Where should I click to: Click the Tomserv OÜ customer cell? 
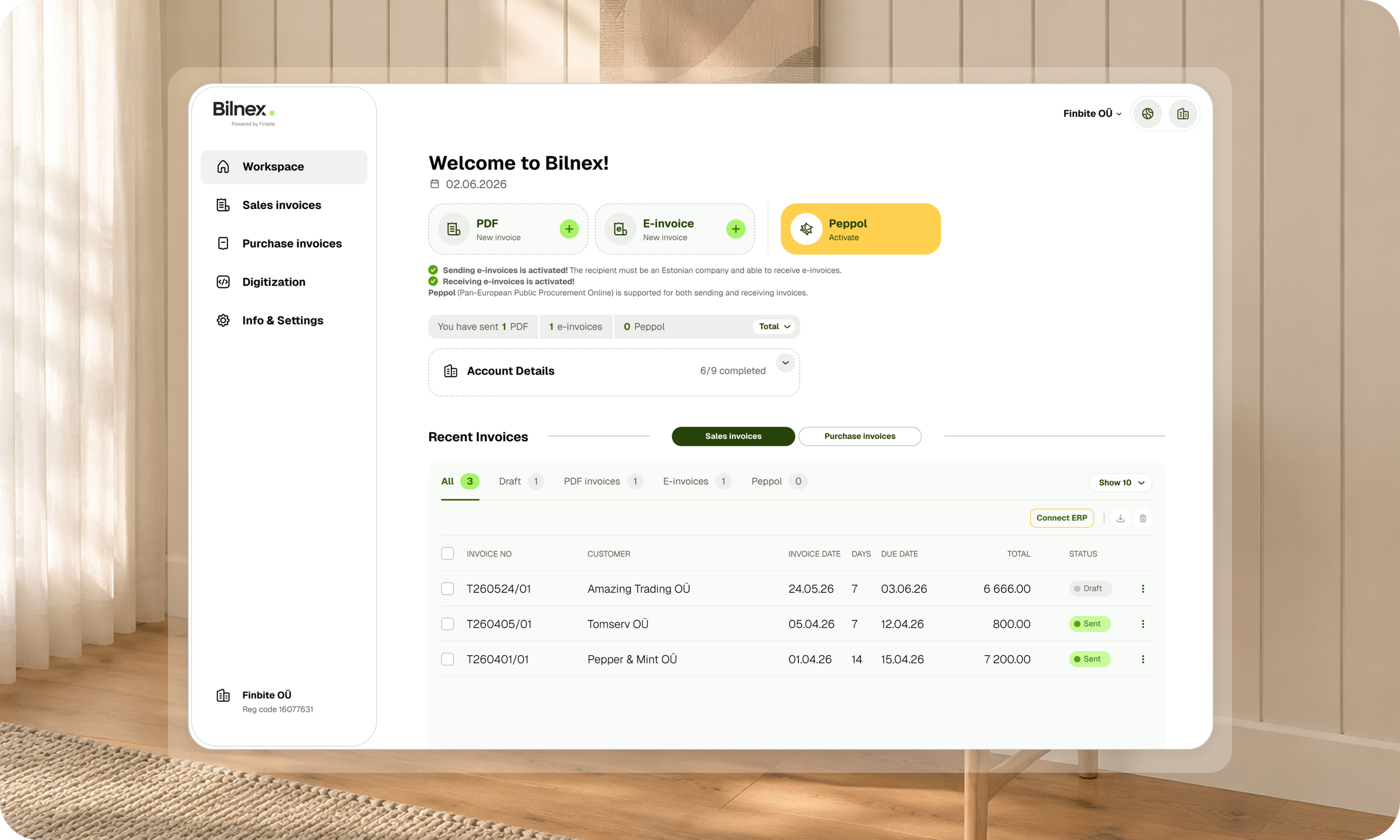(617, 624)
